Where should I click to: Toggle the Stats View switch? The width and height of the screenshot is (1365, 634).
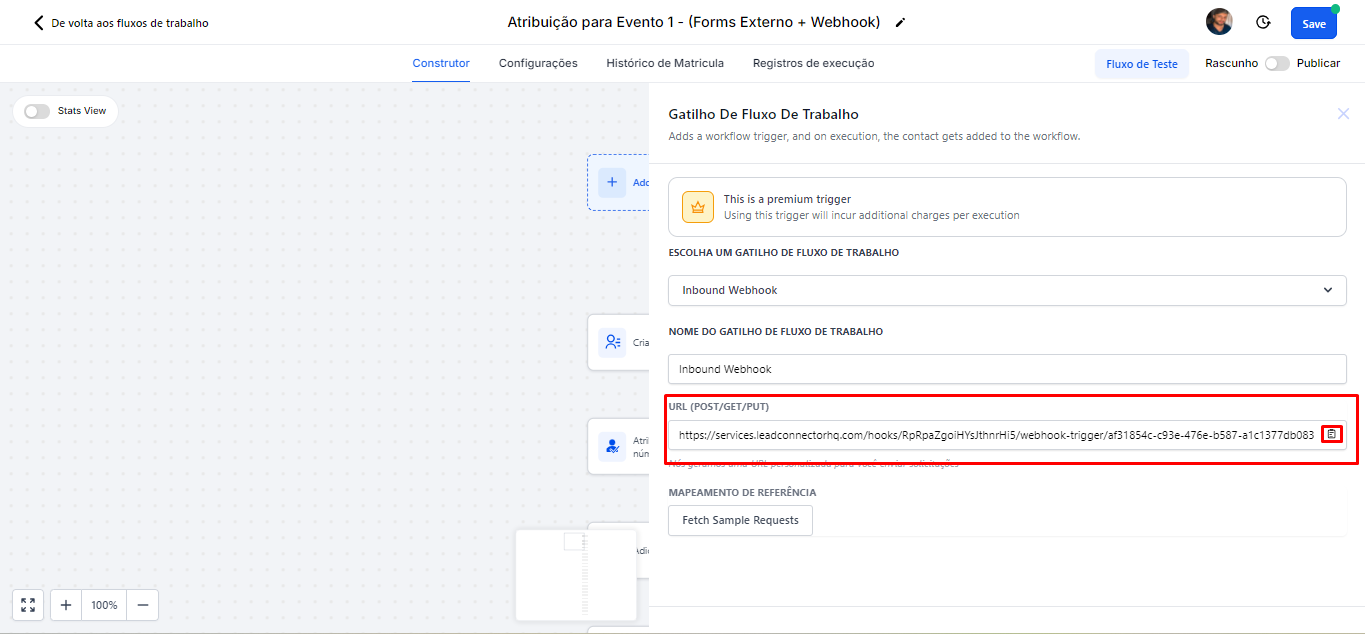(x=37, y=111)
